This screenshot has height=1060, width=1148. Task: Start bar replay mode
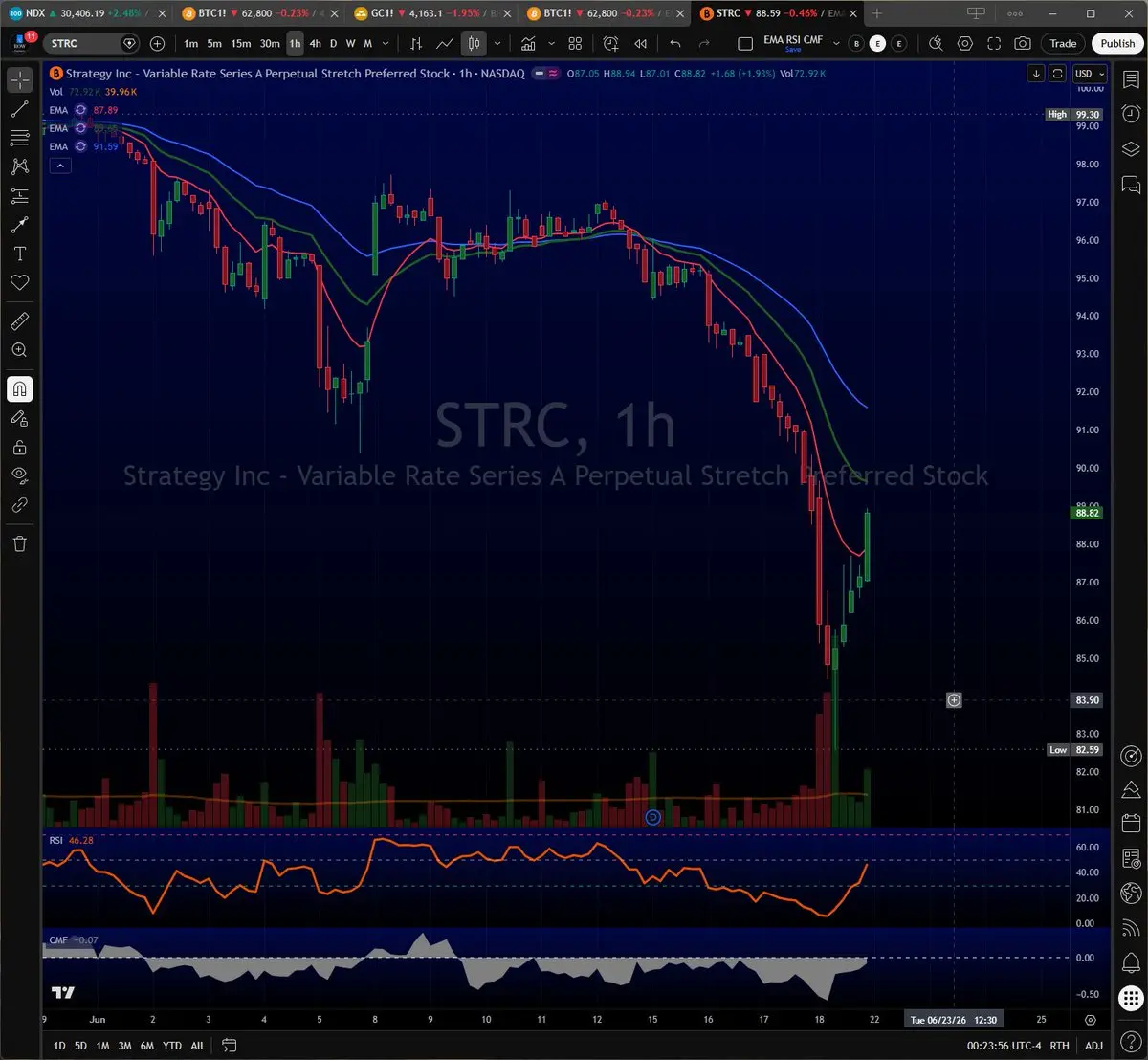[640, 44]
